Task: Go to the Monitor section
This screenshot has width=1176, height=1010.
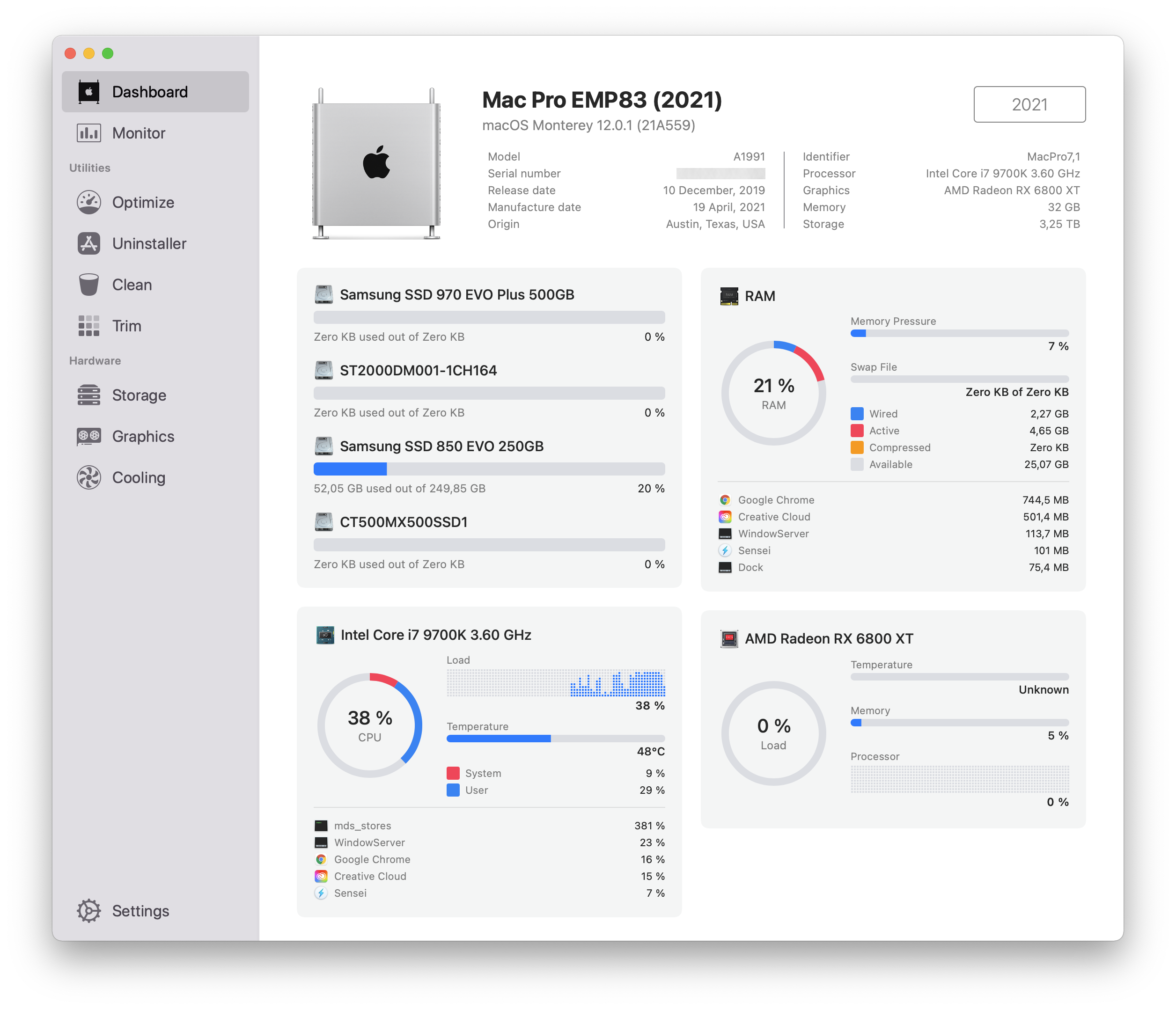Action: (x=139, y=133)
